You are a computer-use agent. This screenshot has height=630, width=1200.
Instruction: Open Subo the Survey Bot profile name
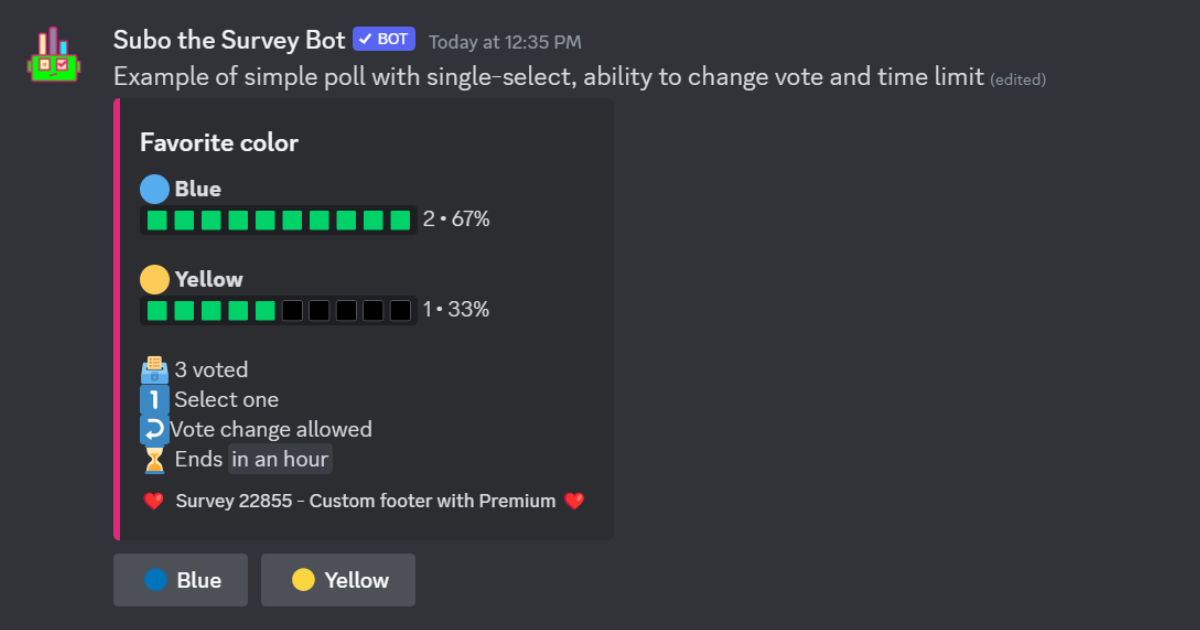tap(229, 40)
